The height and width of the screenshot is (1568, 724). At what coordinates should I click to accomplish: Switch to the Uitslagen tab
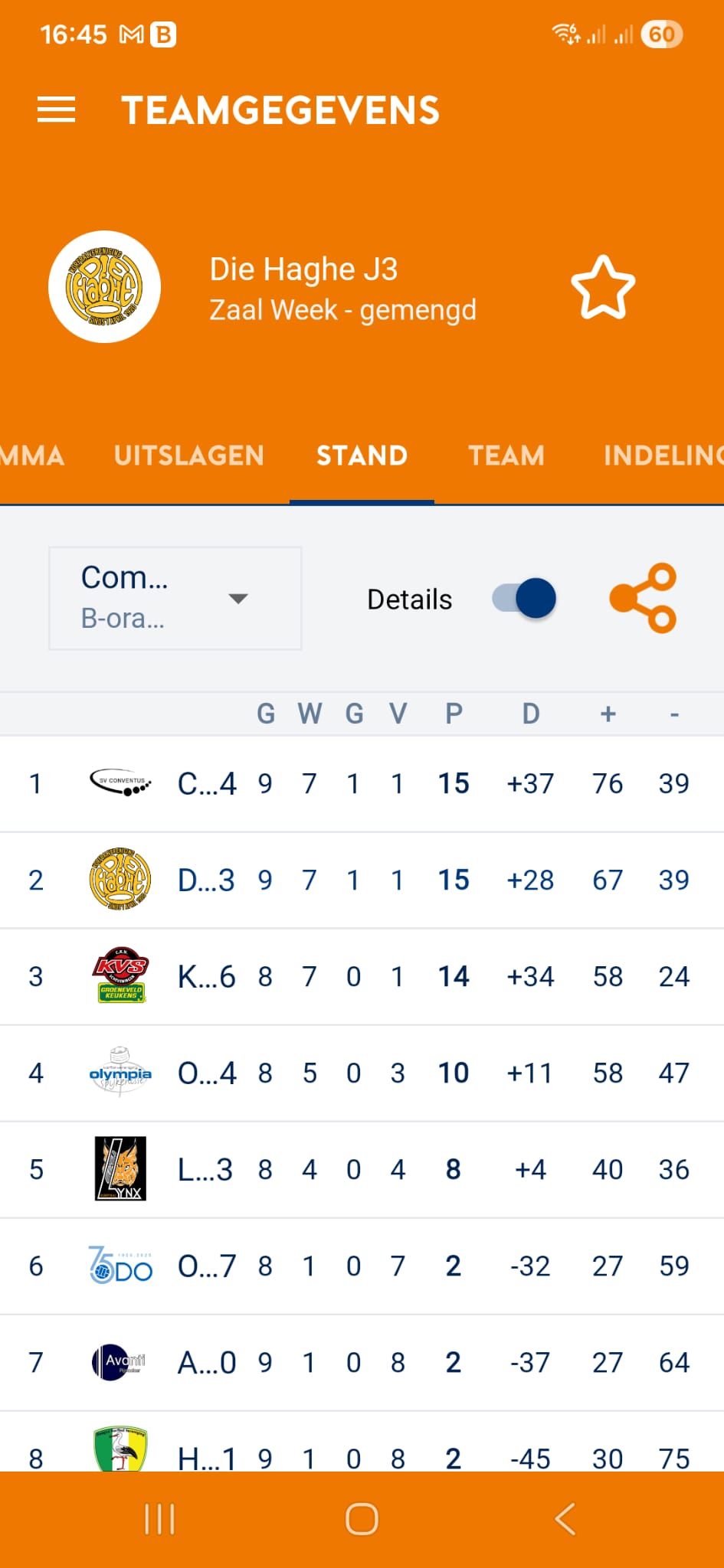[189, 456]
